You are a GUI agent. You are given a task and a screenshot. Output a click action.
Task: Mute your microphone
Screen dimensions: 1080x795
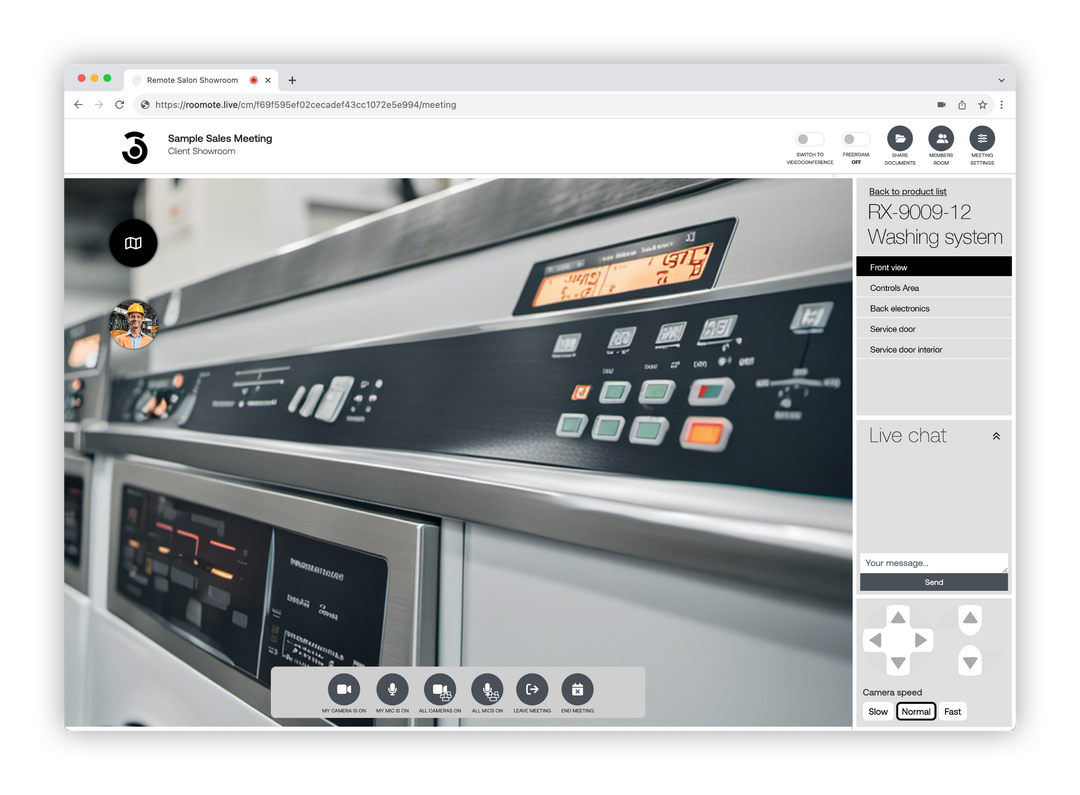[392, 688]
